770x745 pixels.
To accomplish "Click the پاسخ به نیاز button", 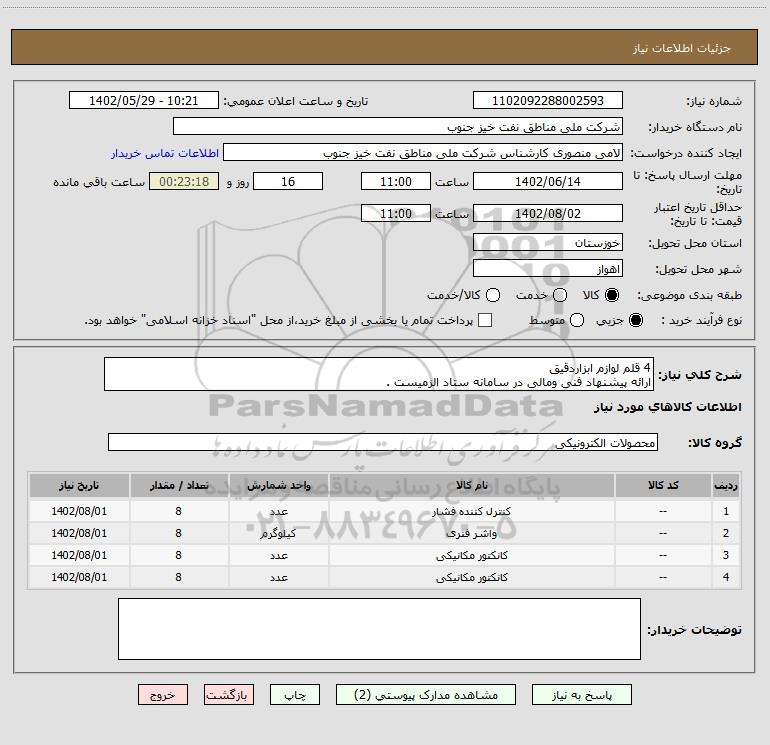I will pyautogui.click(x=582, y=695).
